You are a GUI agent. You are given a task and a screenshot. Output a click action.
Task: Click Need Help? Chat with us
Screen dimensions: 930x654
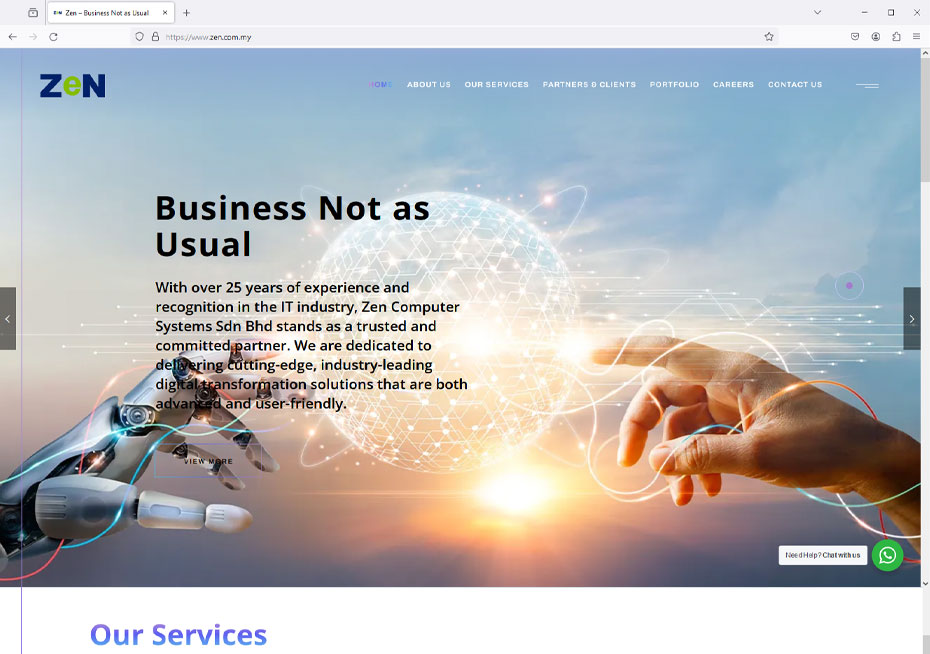tap(823, 555)
